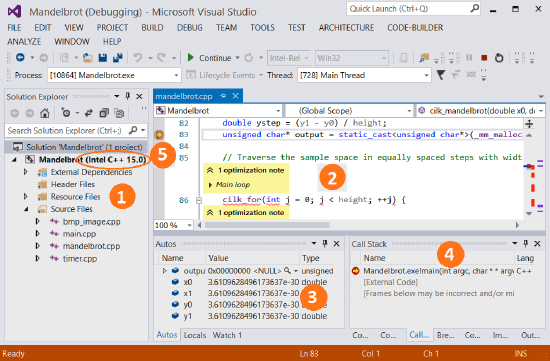Click the Navigate Backward arrow icon
Image resolution: width=550 pixels, height=361 pixels.
tap(20, 58)
